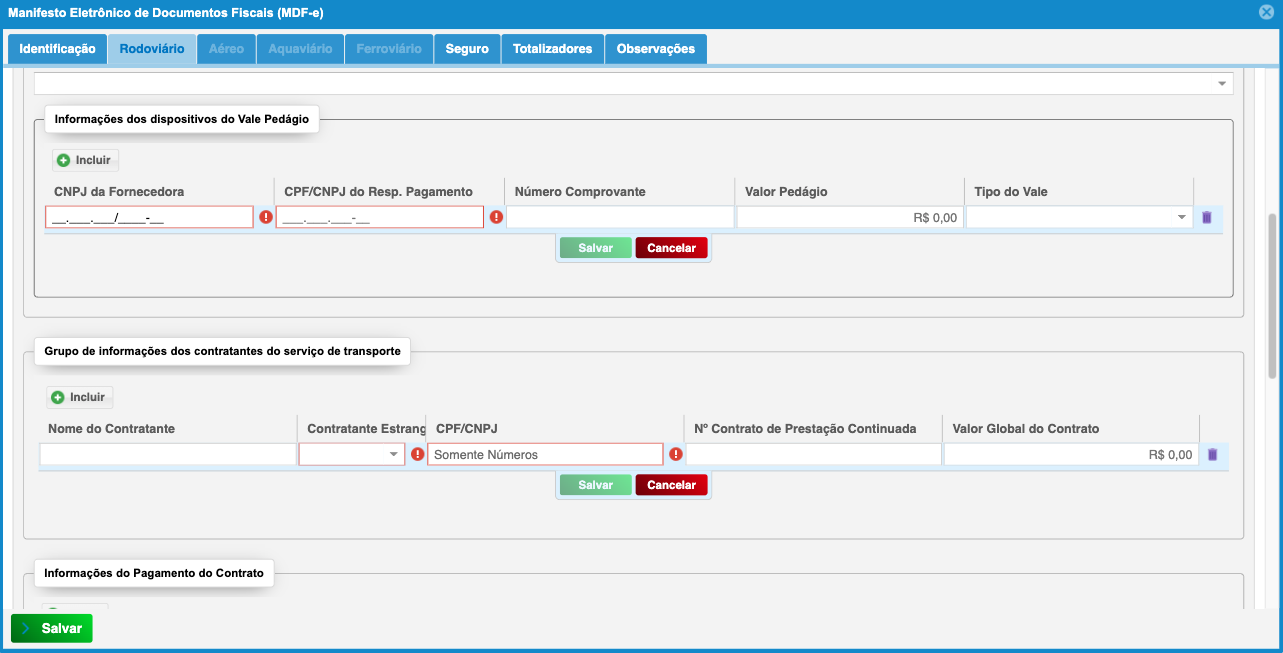
Task: Close the MDF-e dialog window
Action: tap(1266, 13)
